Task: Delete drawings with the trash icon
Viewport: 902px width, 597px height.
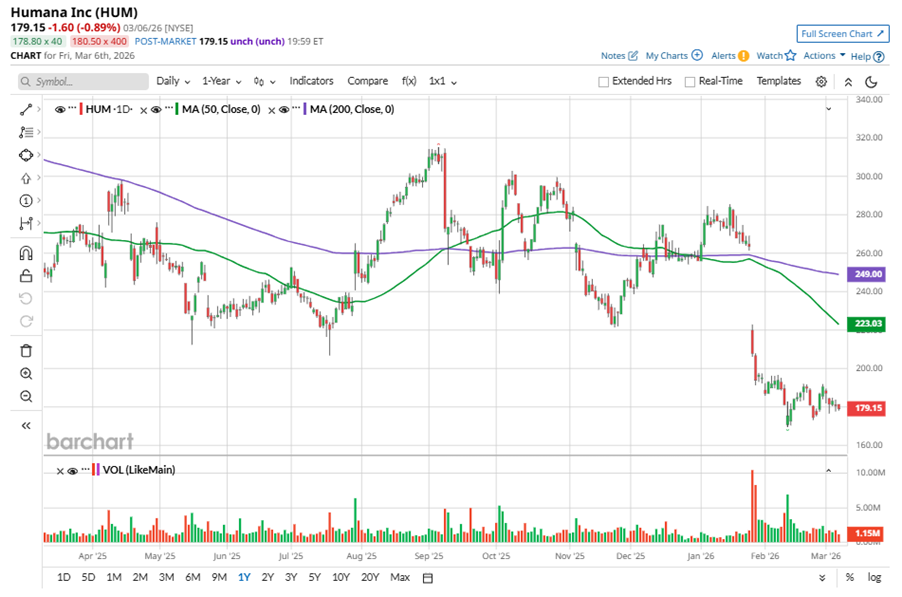Action: 26,351
